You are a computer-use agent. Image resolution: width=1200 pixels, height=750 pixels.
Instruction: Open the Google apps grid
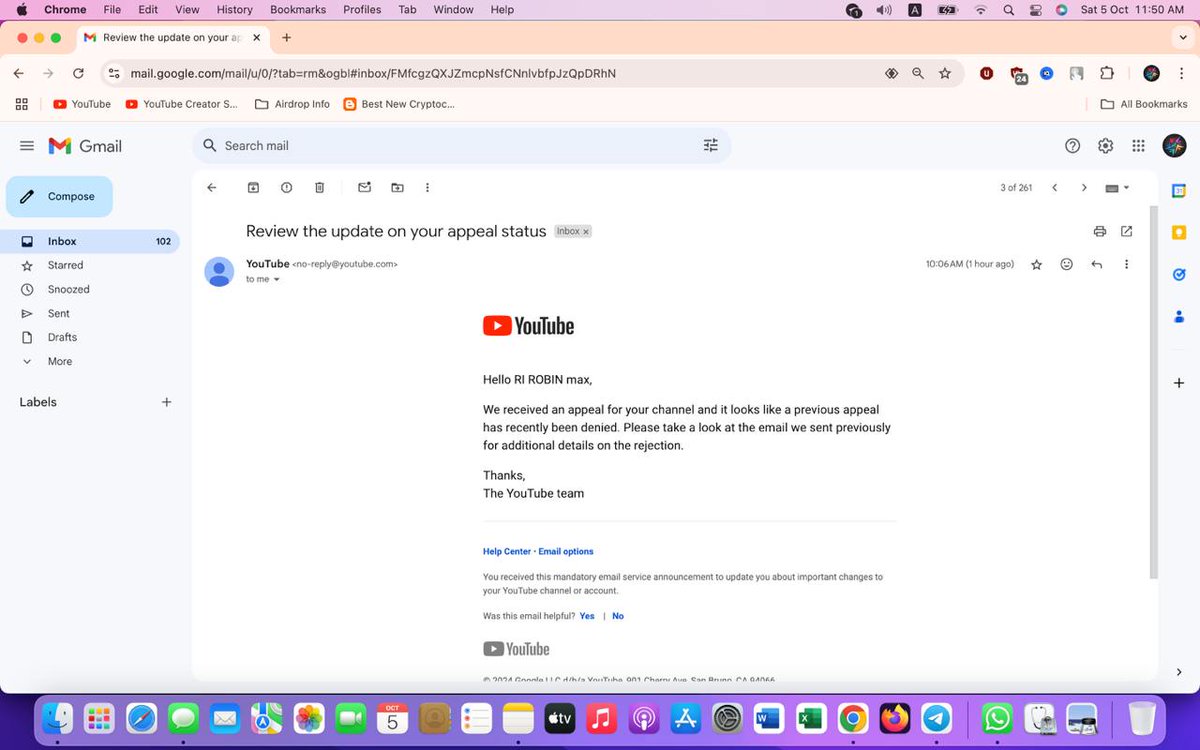(x=1138, y=146)
